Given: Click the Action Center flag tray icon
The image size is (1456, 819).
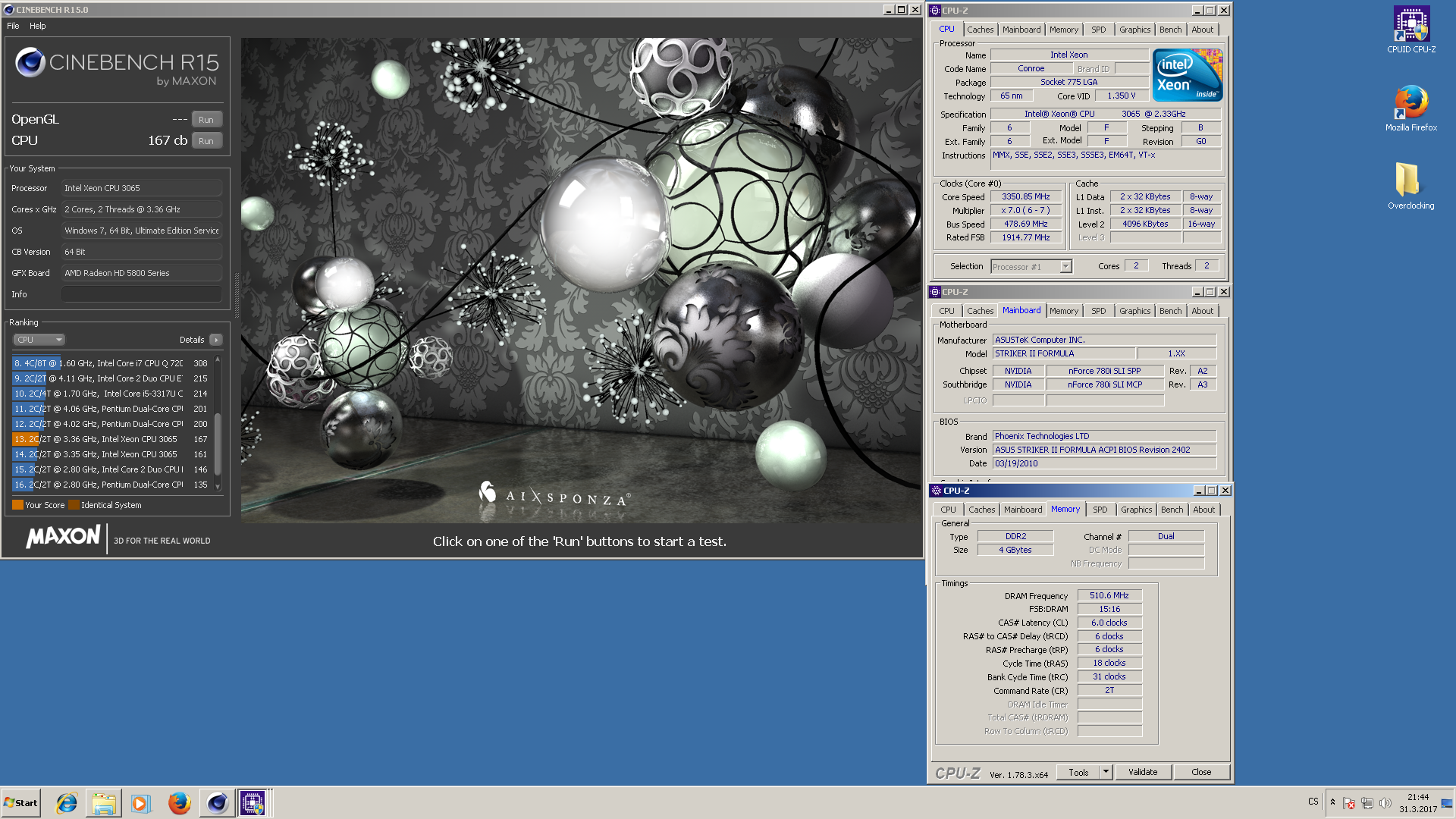Looking at the screenshot, I should (x=1349, y=803).
